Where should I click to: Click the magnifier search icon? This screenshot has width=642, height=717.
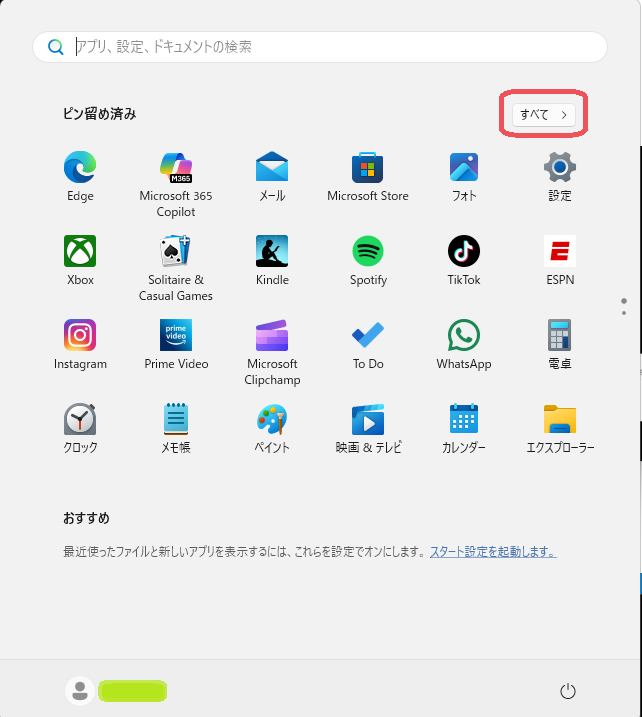56,47
